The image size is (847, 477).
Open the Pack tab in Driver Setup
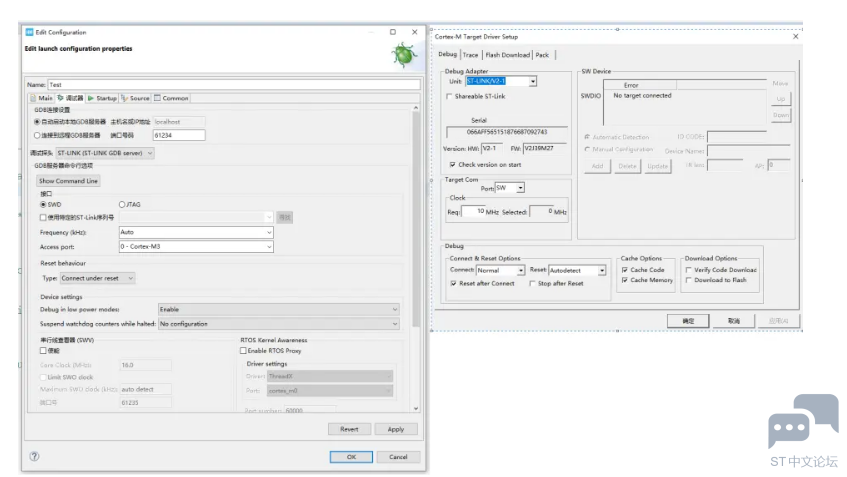point(542,55)
